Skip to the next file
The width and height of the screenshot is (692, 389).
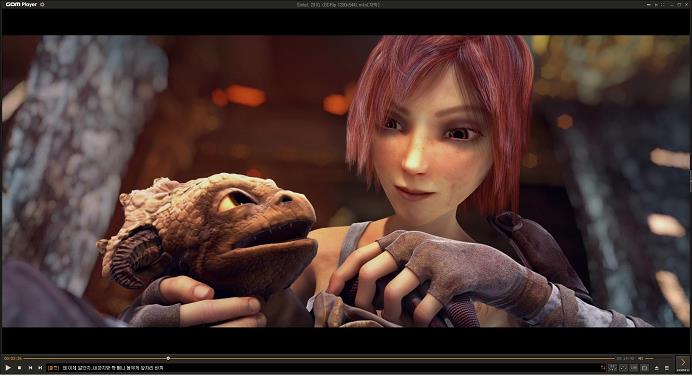click(40, 367)
